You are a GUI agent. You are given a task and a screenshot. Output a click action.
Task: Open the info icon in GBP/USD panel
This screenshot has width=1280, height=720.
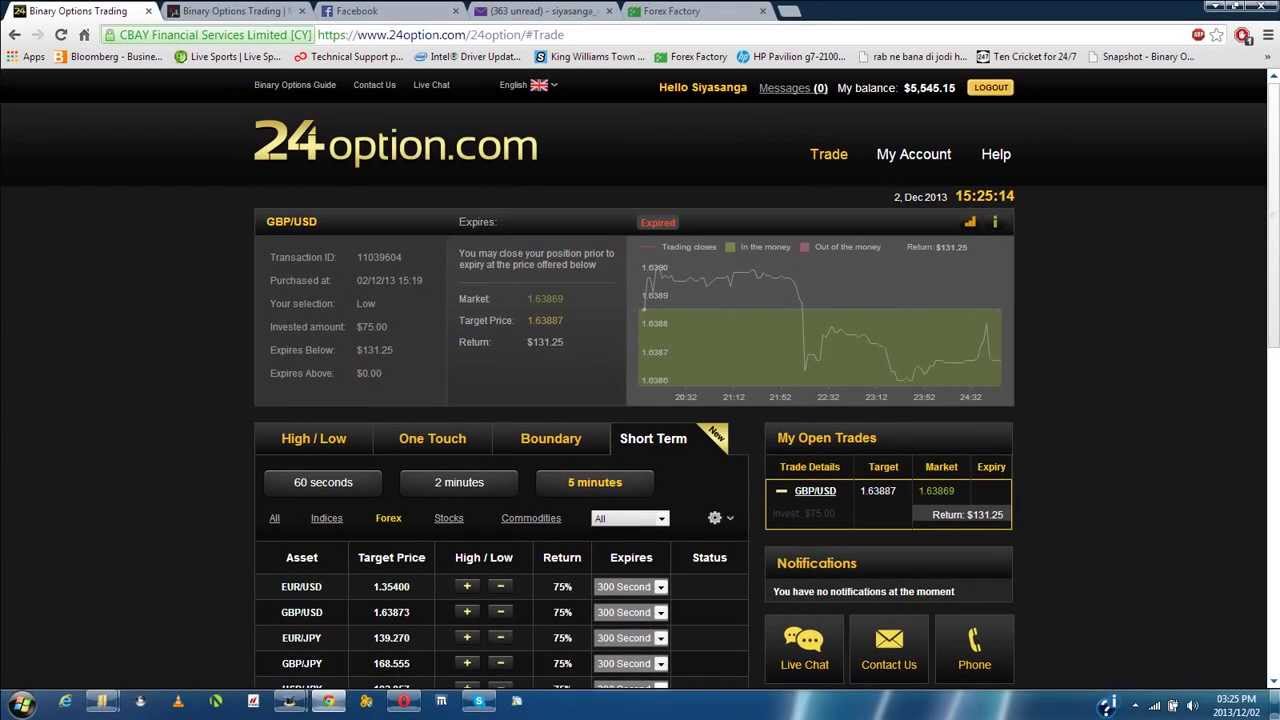995,222
